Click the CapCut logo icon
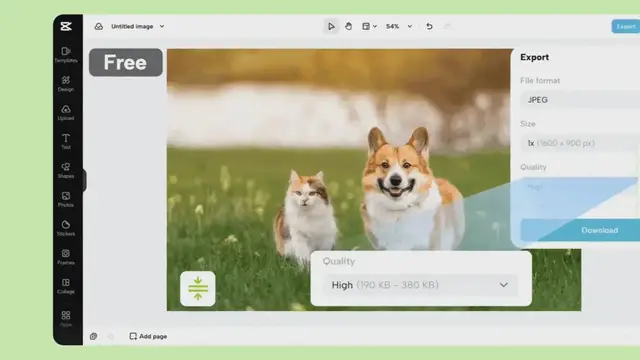The height and width of the screenshot is (360, 640). 66,26
